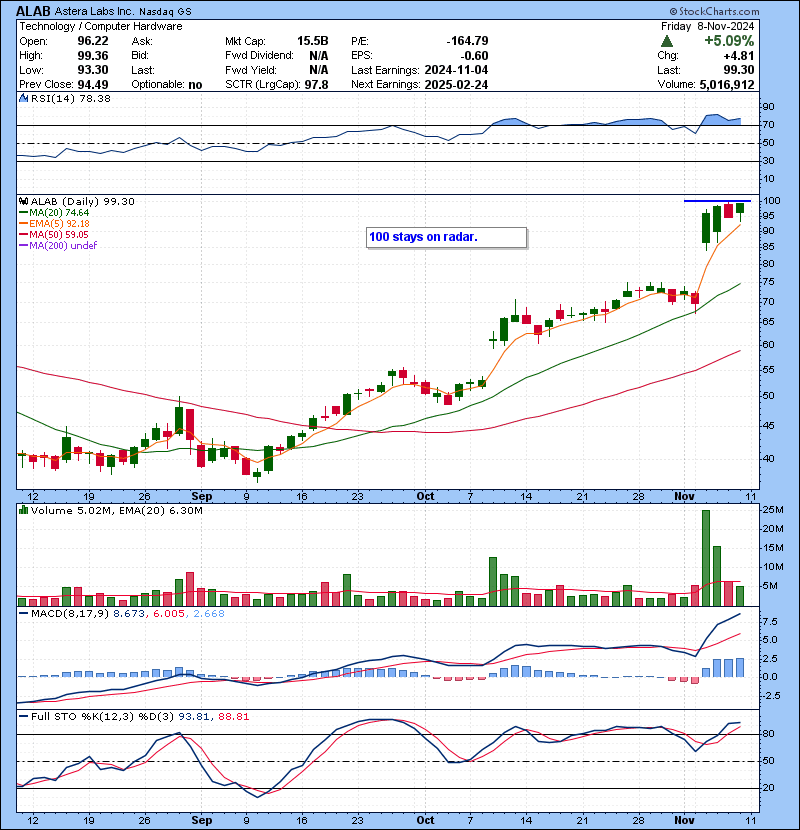Click the StockCharts.com watermark text

714,11
